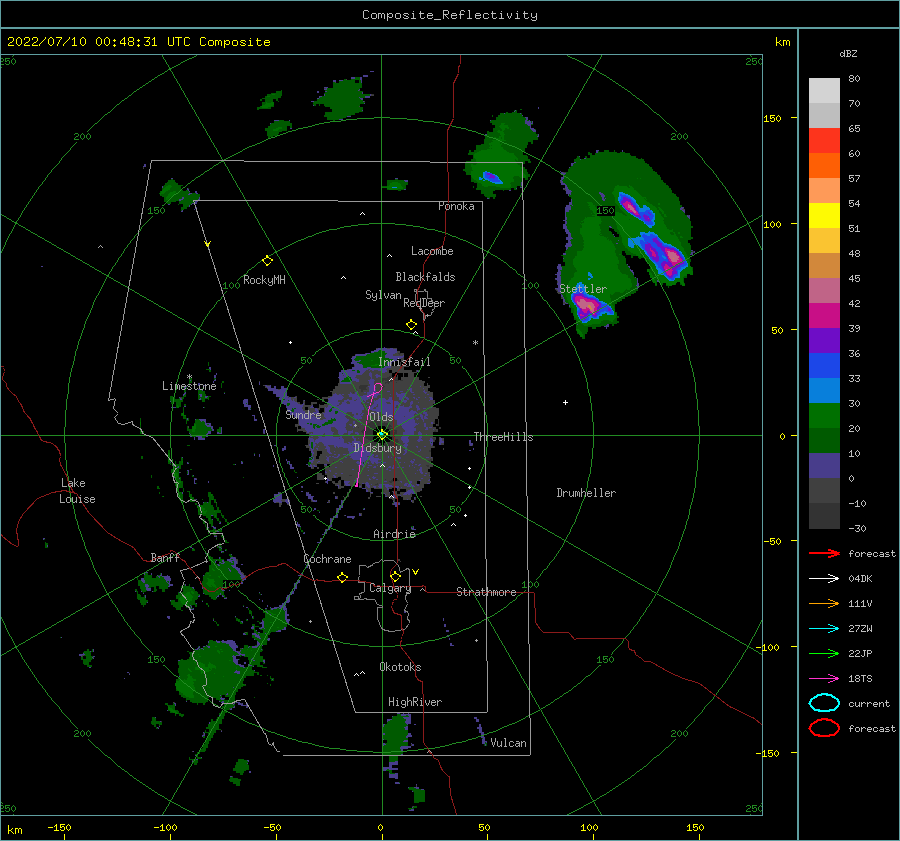Click the small blue storm cell near Ponoka
This screenshot has width=900, height=841.
[491, 176]
